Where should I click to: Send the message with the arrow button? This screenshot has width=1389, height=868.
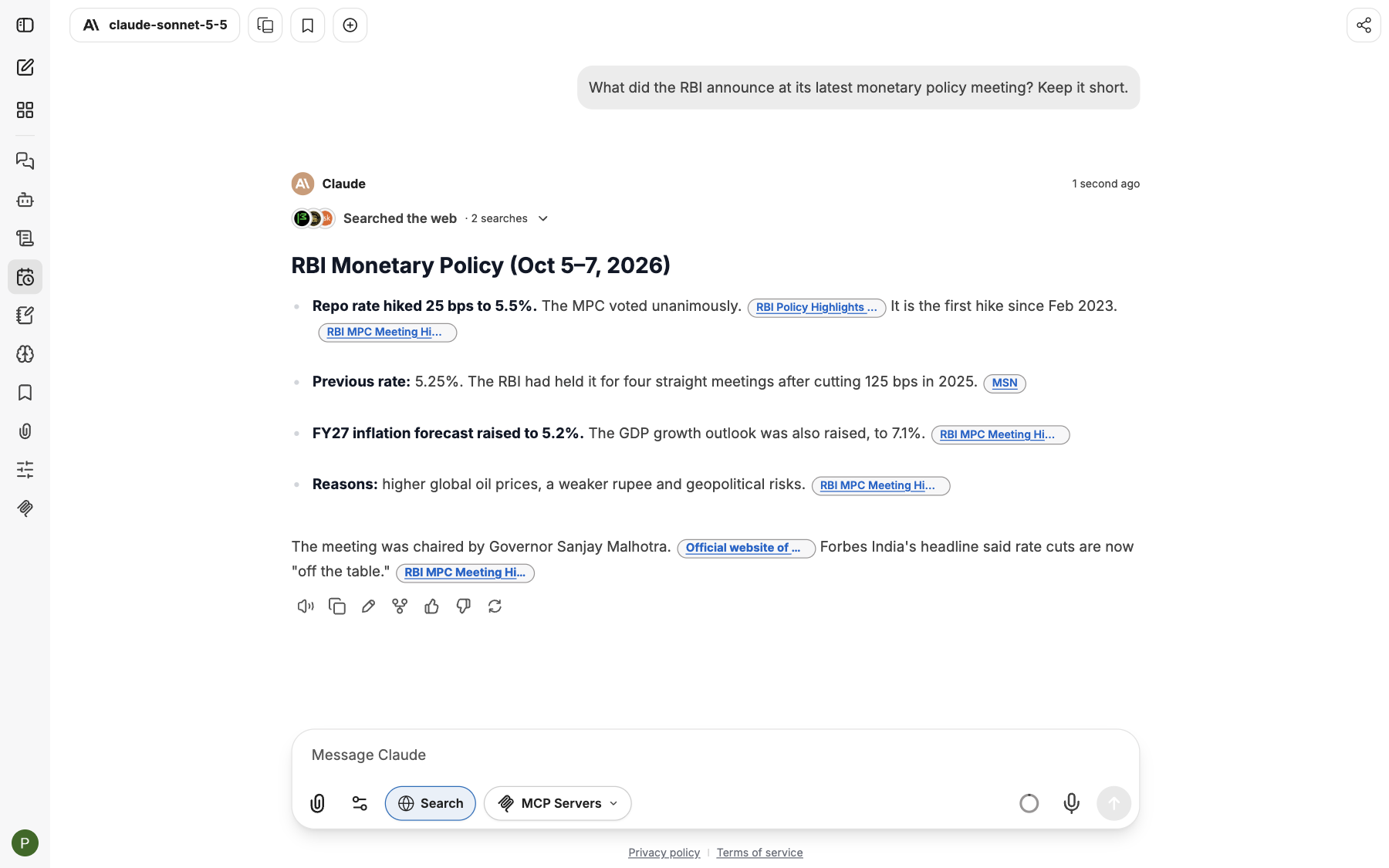(1114, 803)
